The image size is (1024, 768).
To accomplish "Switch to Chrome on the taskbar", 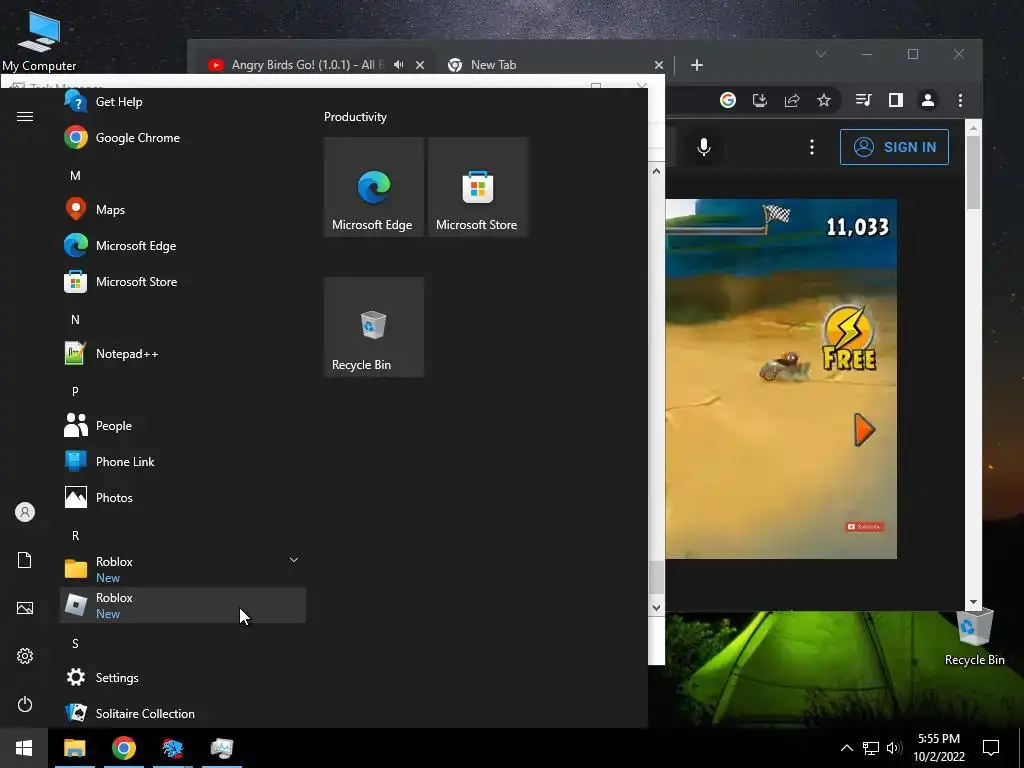I will (x=123, y=748).
